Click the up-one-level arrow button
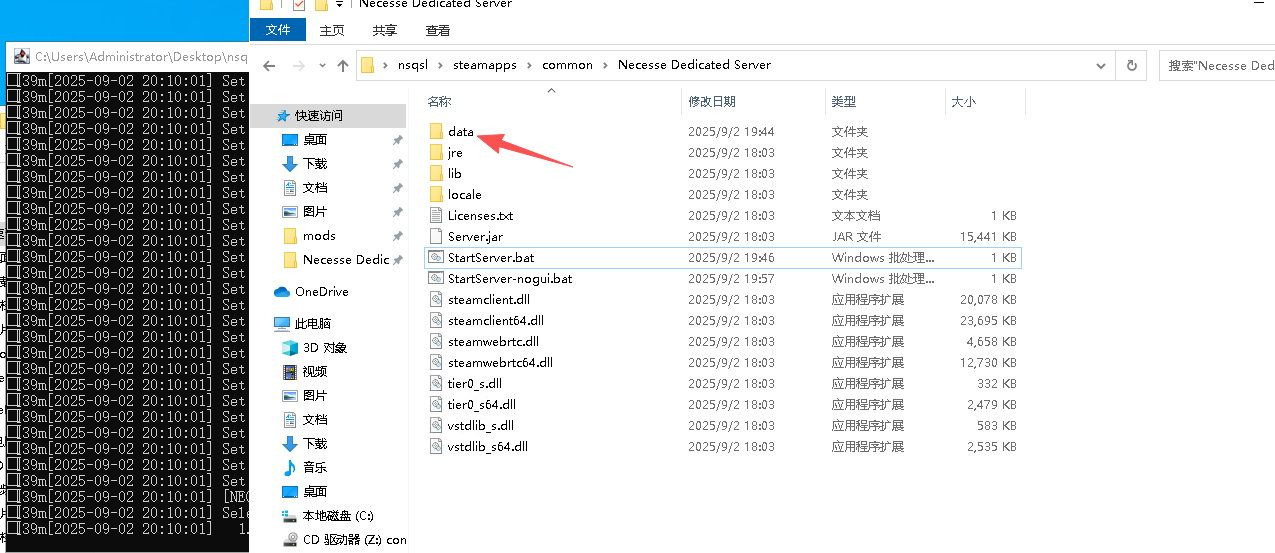This screenshot has width=1275, height=553. (343, 66)
